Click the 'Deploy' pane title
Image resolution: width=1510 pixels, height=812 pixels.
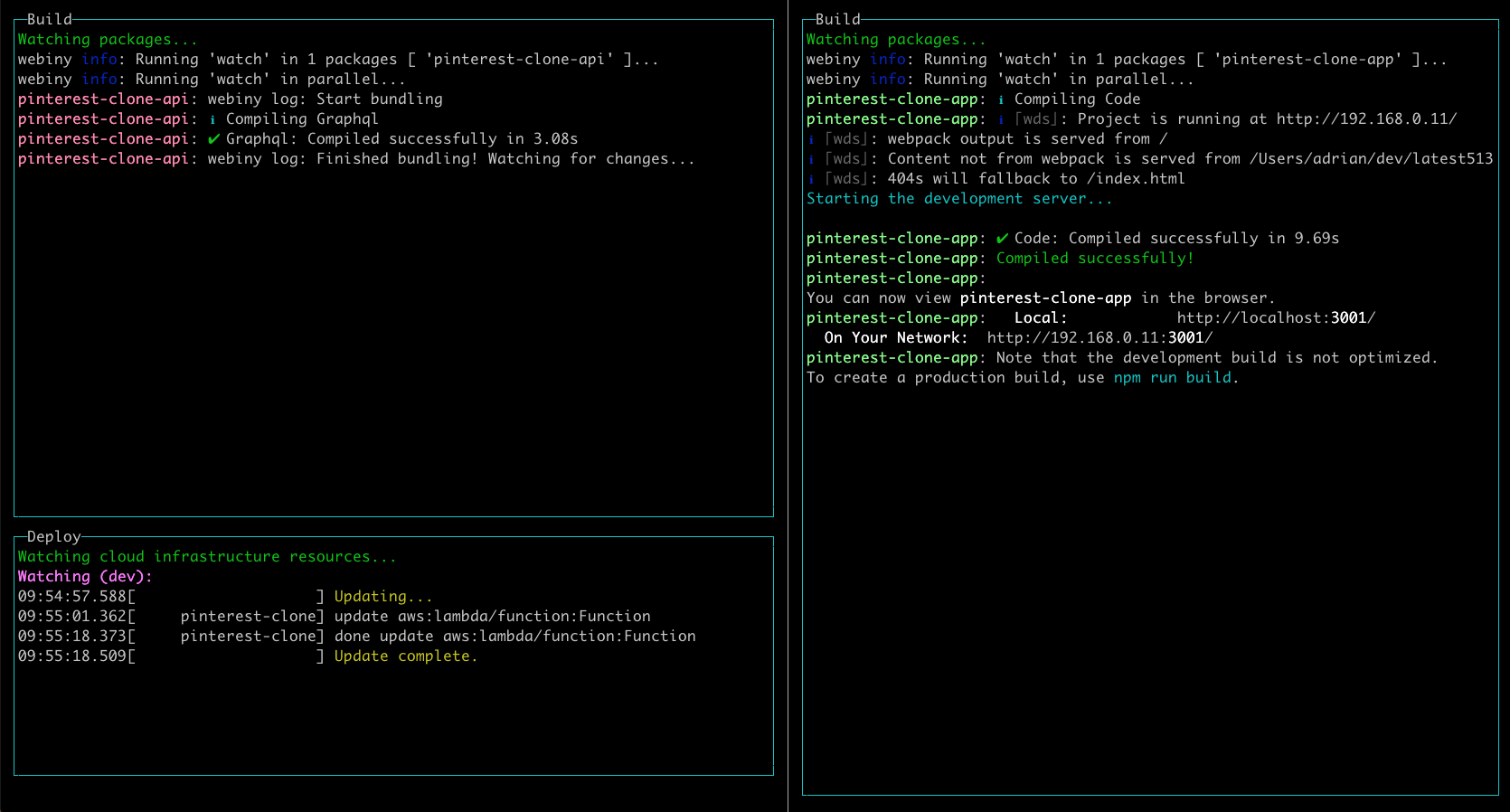[54, 536]
